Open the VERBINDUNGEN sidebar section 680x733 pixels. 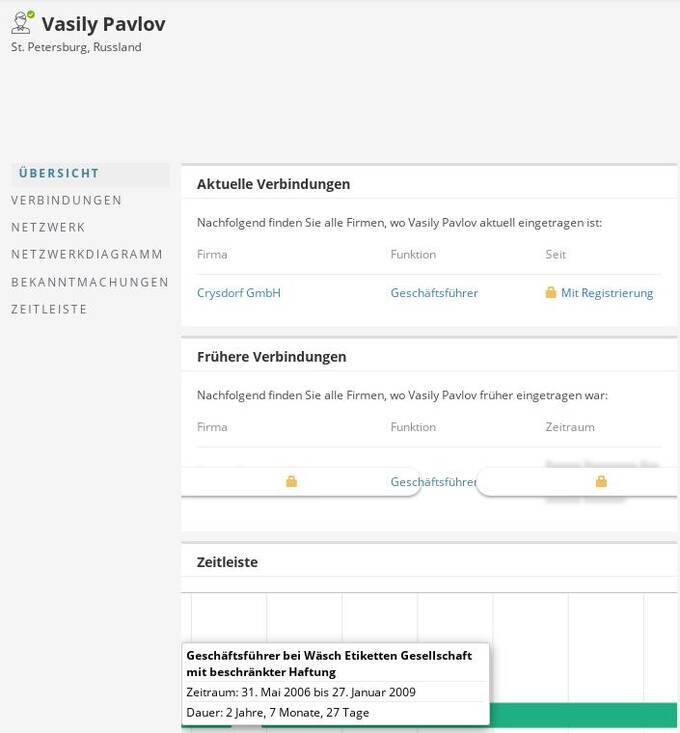tap(66, 200)
